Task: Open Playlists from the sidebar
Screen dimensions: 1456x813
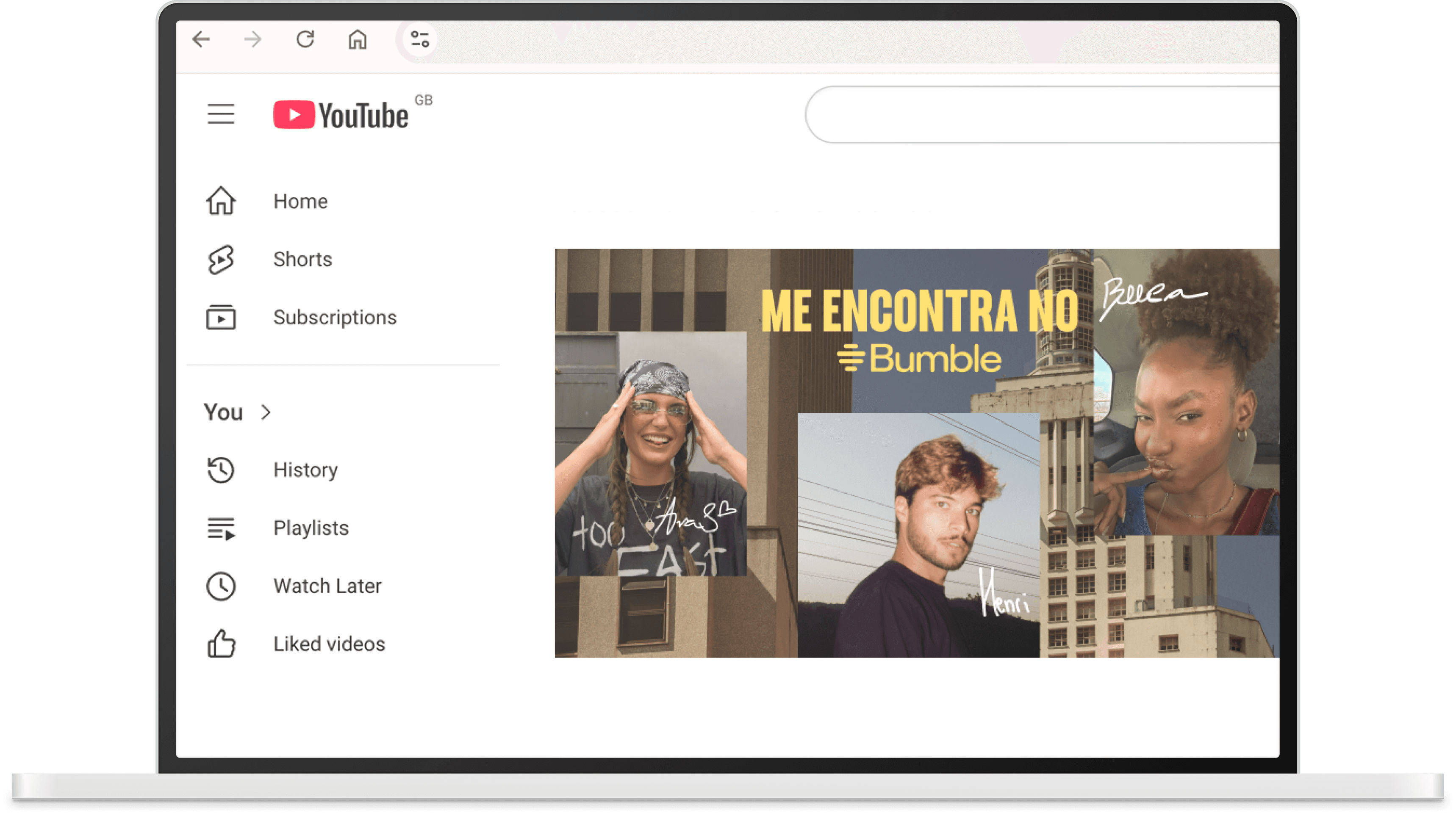Action: 311,528
